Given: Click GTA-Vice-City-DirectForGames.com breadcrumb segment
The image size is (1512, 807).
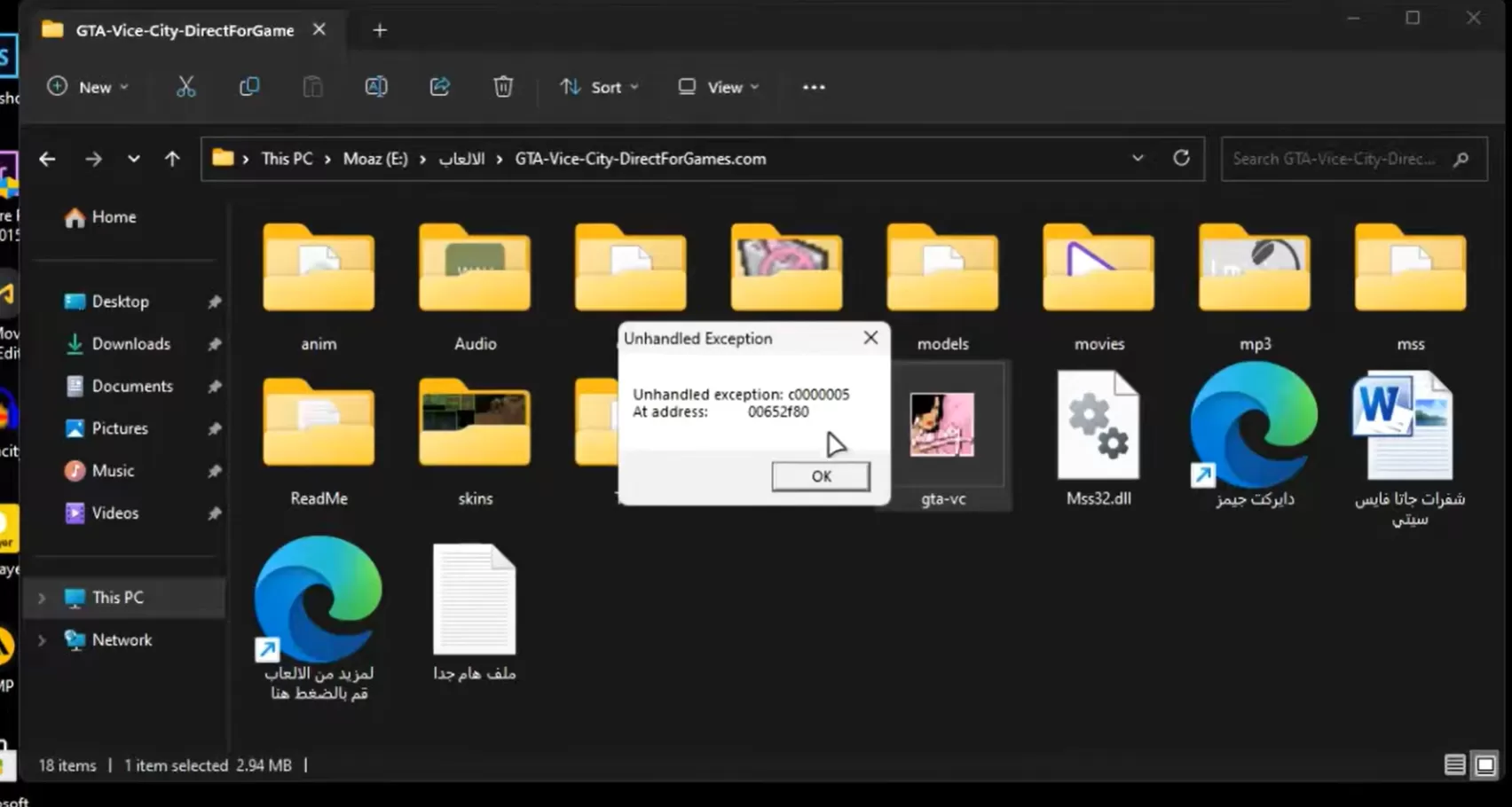Looking at the screenshot, I should click(x=641, y=159).
